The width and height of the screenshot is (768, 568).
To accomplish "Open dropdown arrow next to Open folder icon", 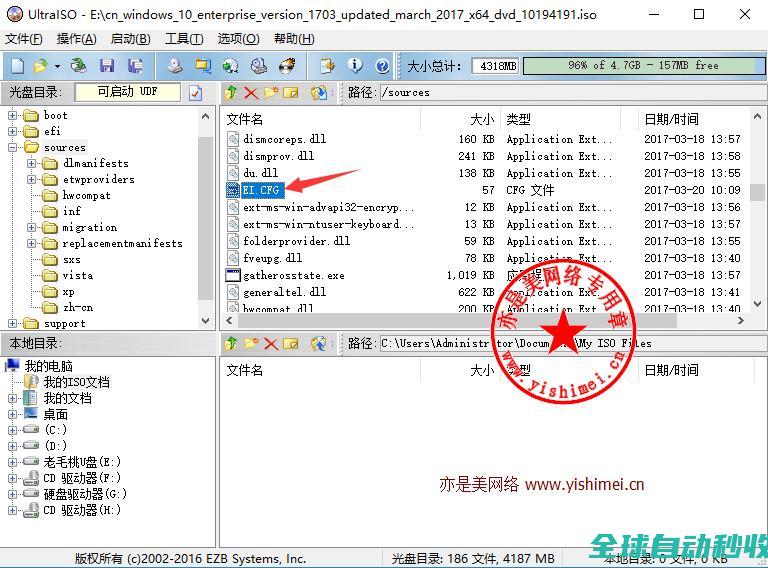I will [57, 66].
